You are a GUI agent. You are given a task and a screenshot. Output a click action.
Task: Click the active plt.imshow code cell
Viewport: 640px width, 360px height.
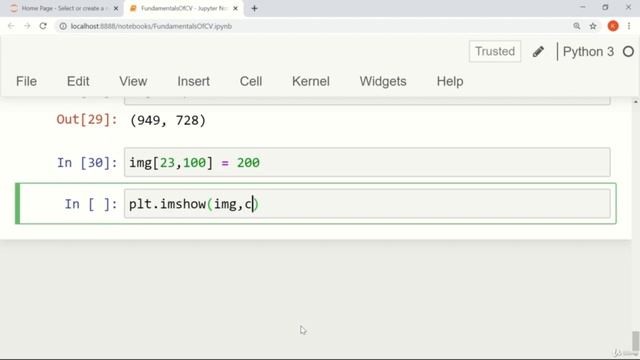point(367,204)
